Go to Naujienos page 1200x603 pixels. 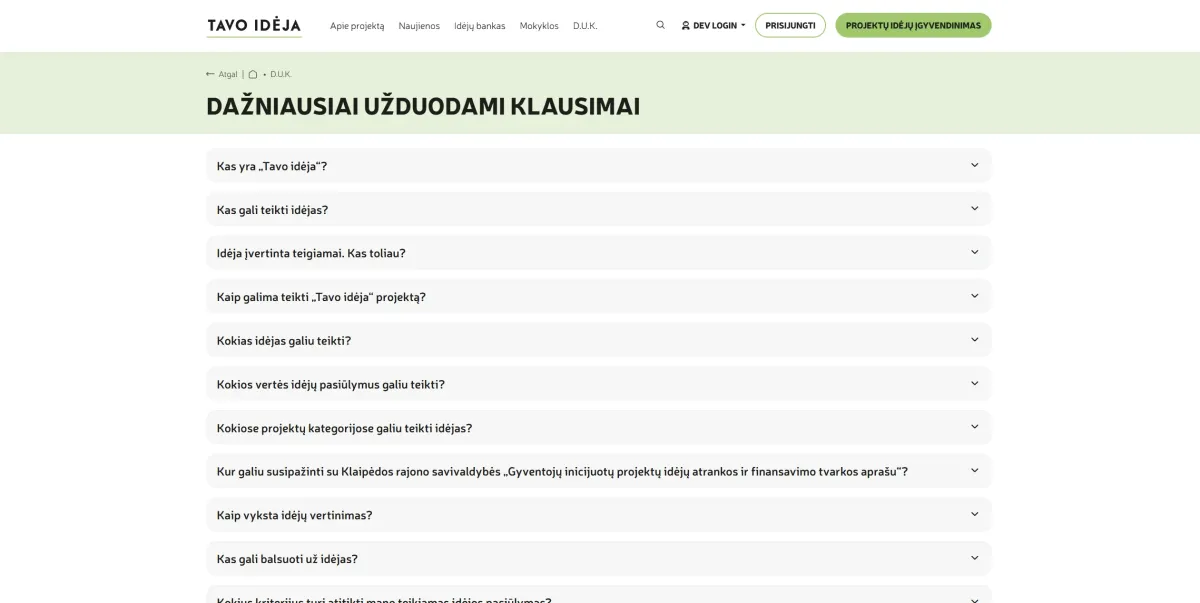point(419,26)
